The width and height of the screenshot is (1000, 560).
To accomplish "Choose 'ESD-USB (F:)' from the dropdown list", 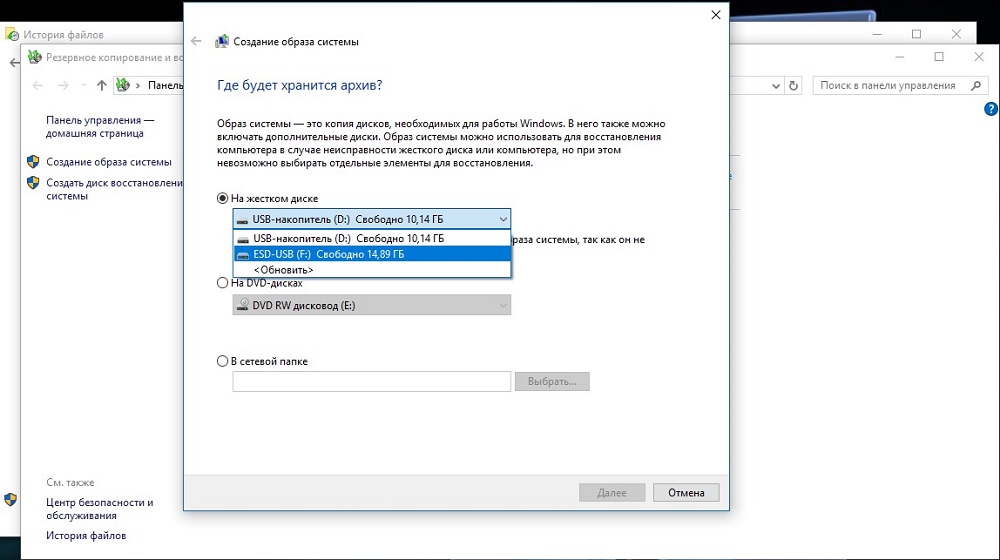I will coord(372,254).
